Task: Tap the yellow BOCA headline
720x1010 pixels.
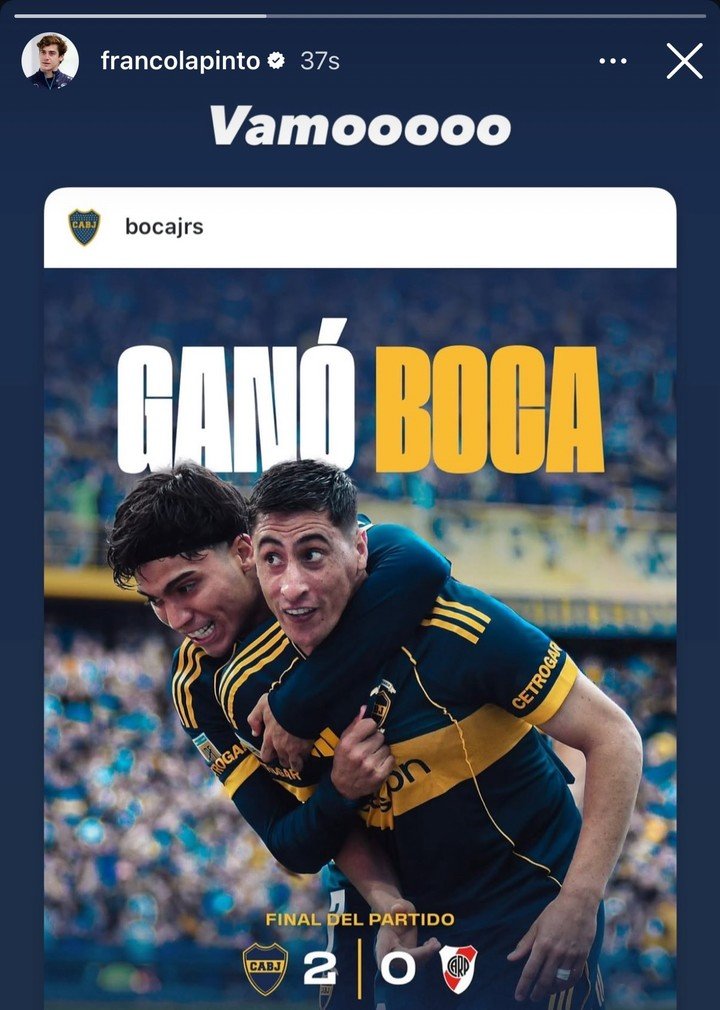Action: click(489, 410)
